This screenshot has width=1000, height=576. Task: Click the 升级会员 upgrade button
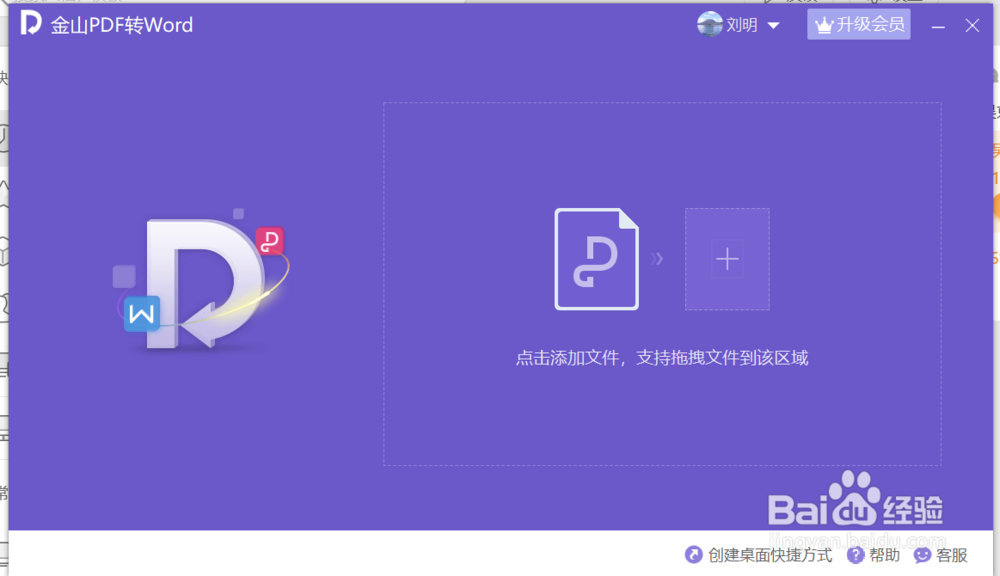tap(858, 24)
